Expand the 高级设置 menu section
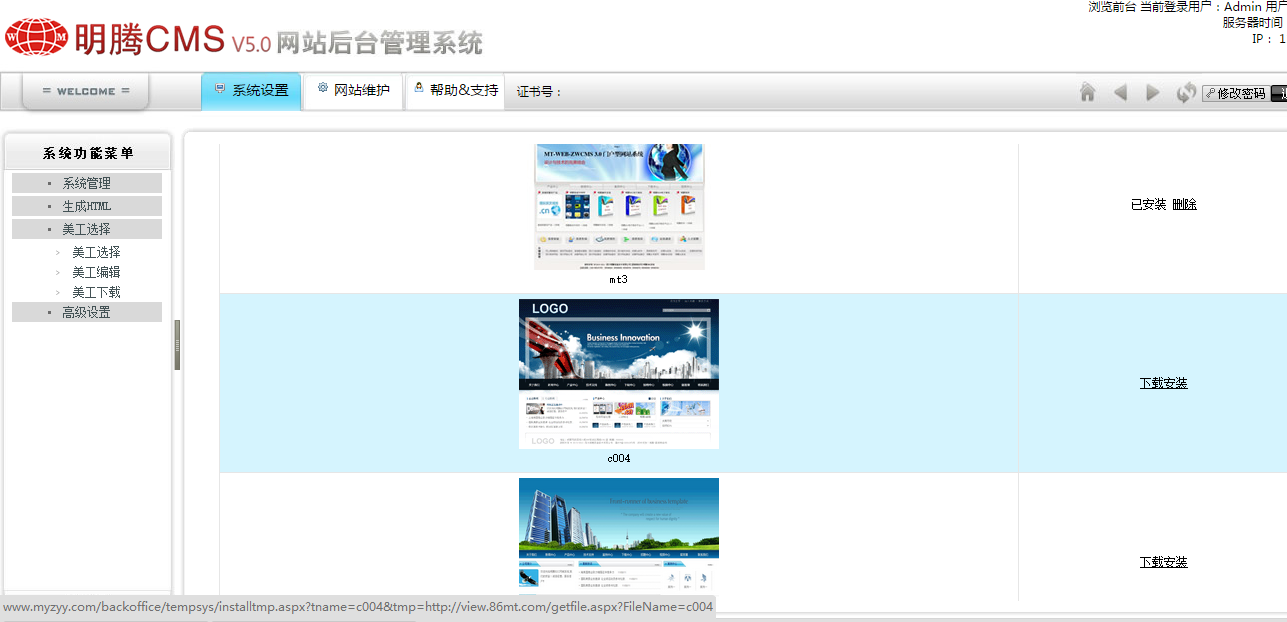 (x=87, y=312)
